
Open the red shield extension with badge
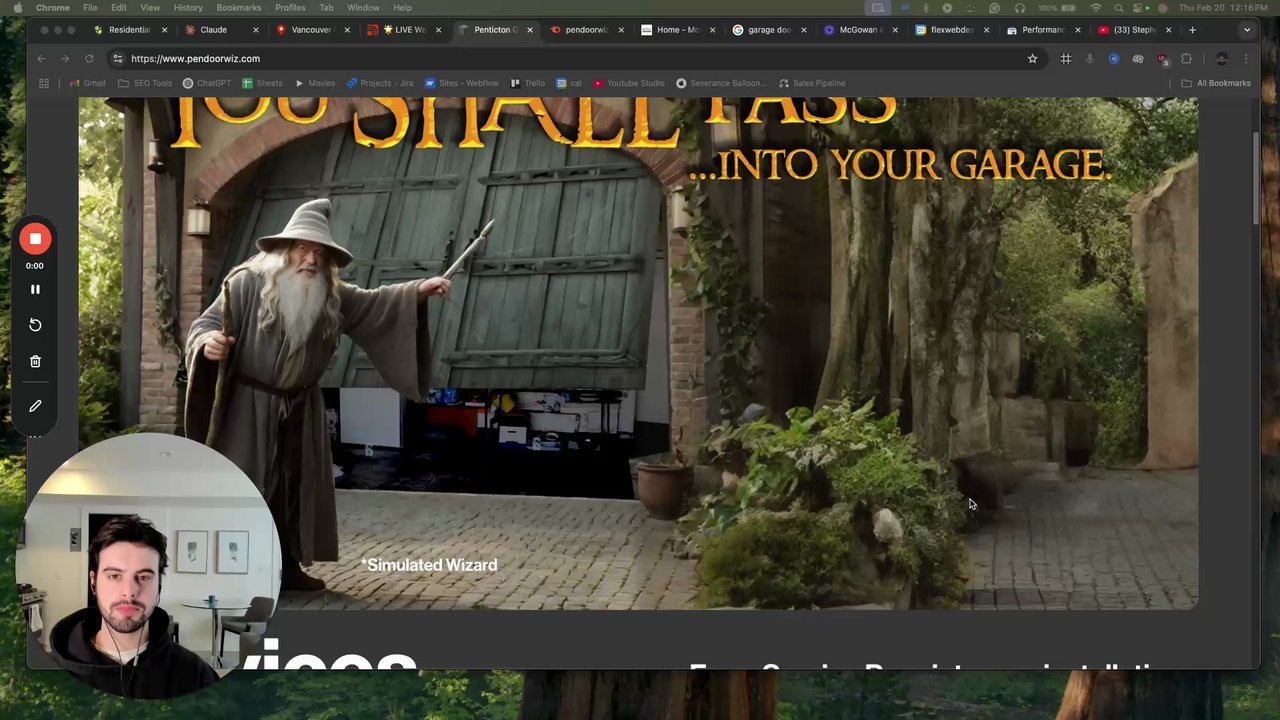point(1162,59)
